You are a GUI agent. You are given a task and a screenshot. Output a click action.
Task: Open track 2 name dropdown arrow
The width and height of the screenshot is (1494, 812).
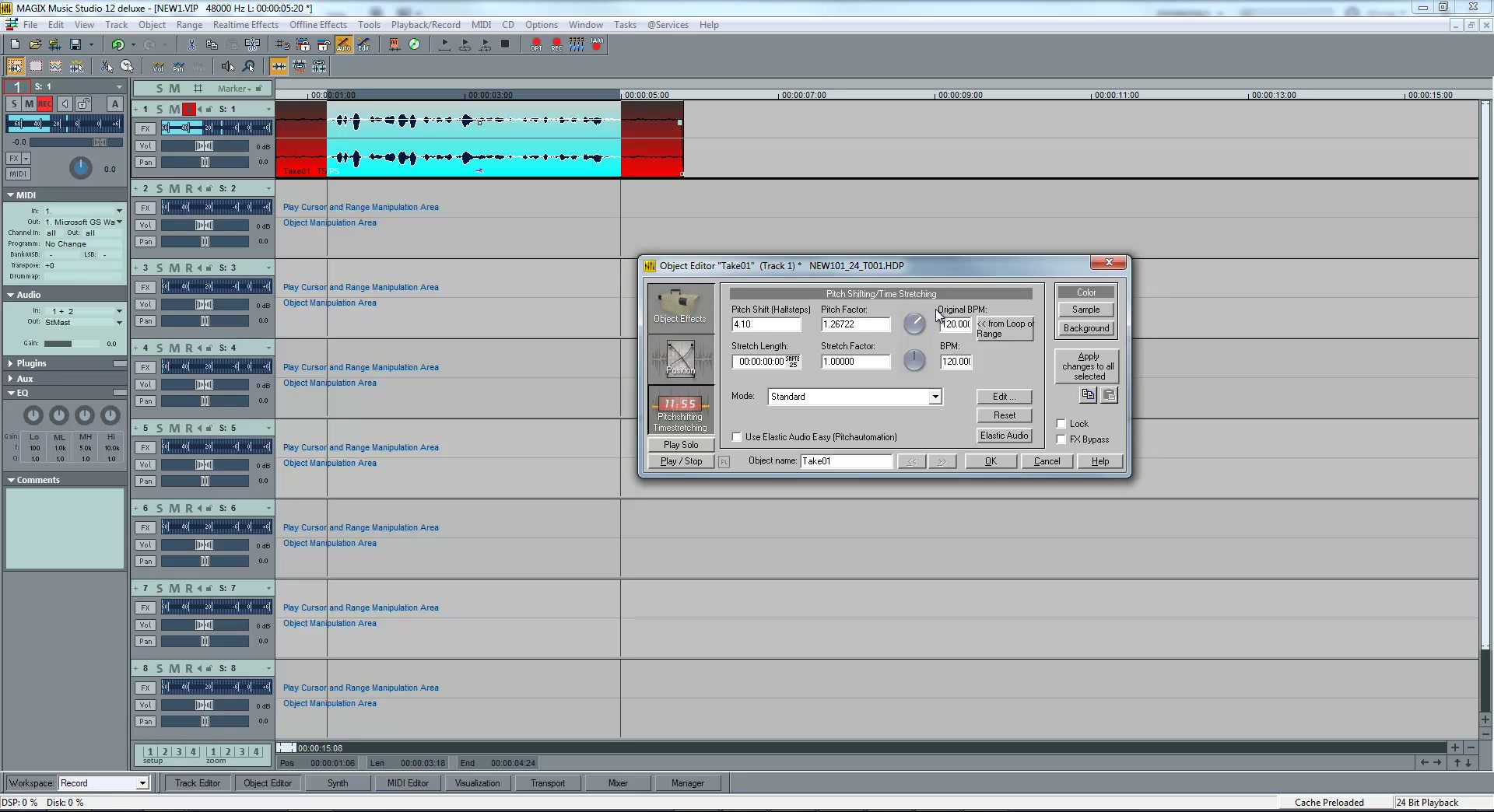tap(268, 188)
